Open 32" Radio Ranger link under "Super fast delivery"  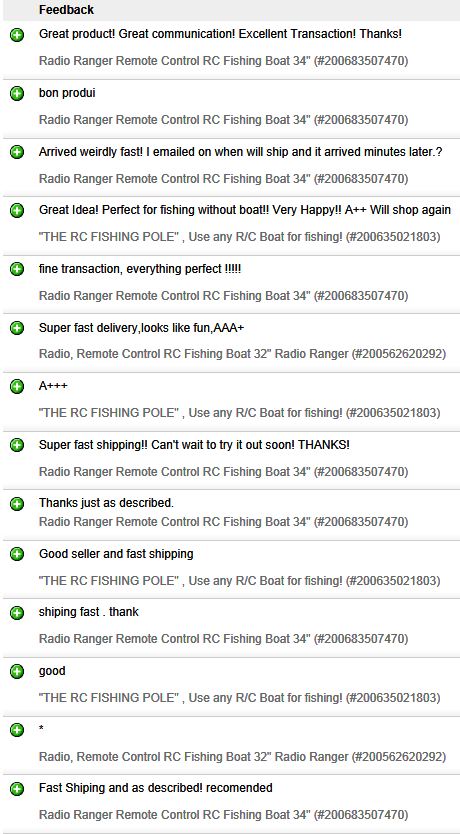tap(242, 354)
